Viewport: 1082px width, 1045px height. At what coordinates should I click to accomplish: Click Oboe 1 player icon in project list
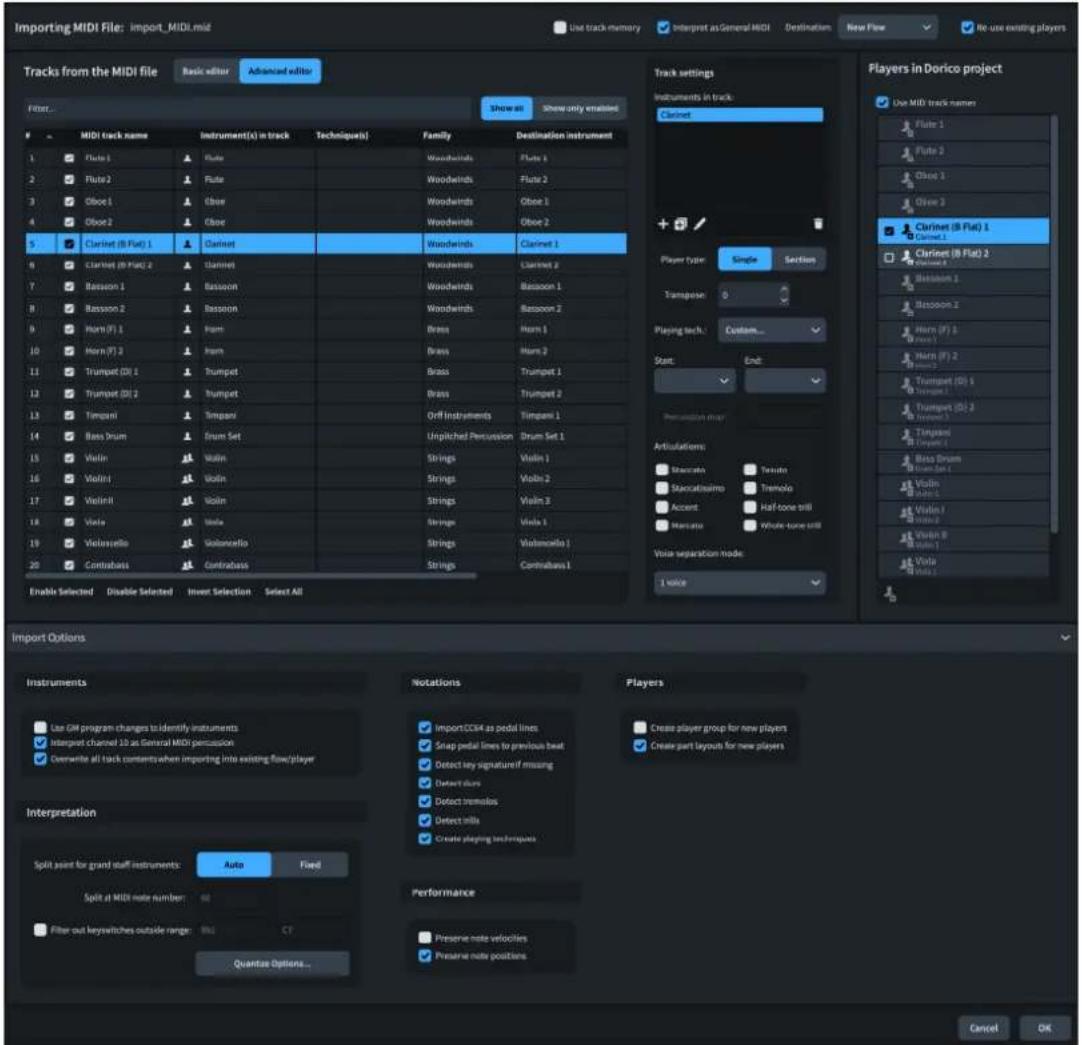[907, 179]
